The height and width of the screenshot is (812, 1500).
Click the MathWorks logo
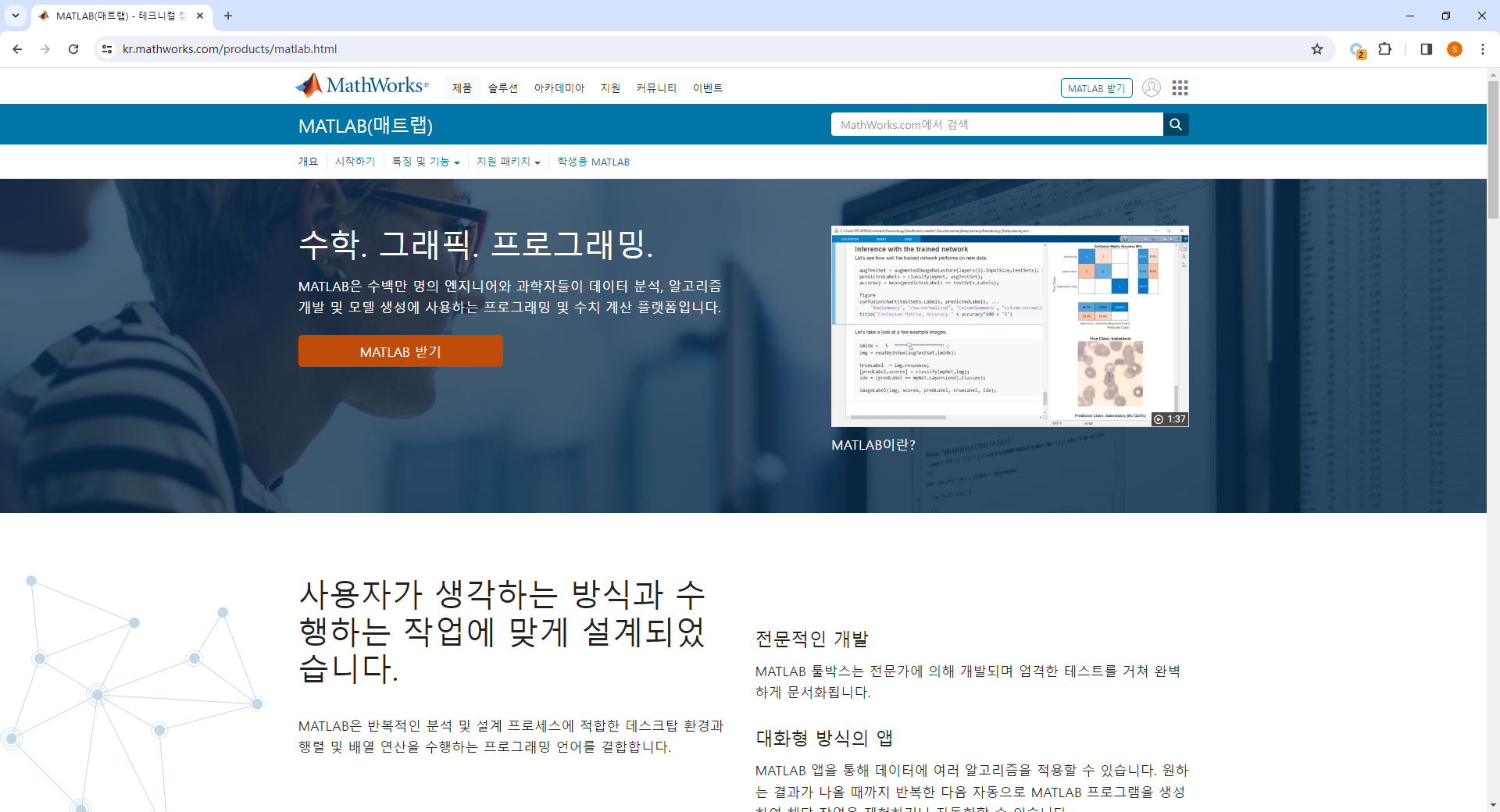(x=362, y=85)
